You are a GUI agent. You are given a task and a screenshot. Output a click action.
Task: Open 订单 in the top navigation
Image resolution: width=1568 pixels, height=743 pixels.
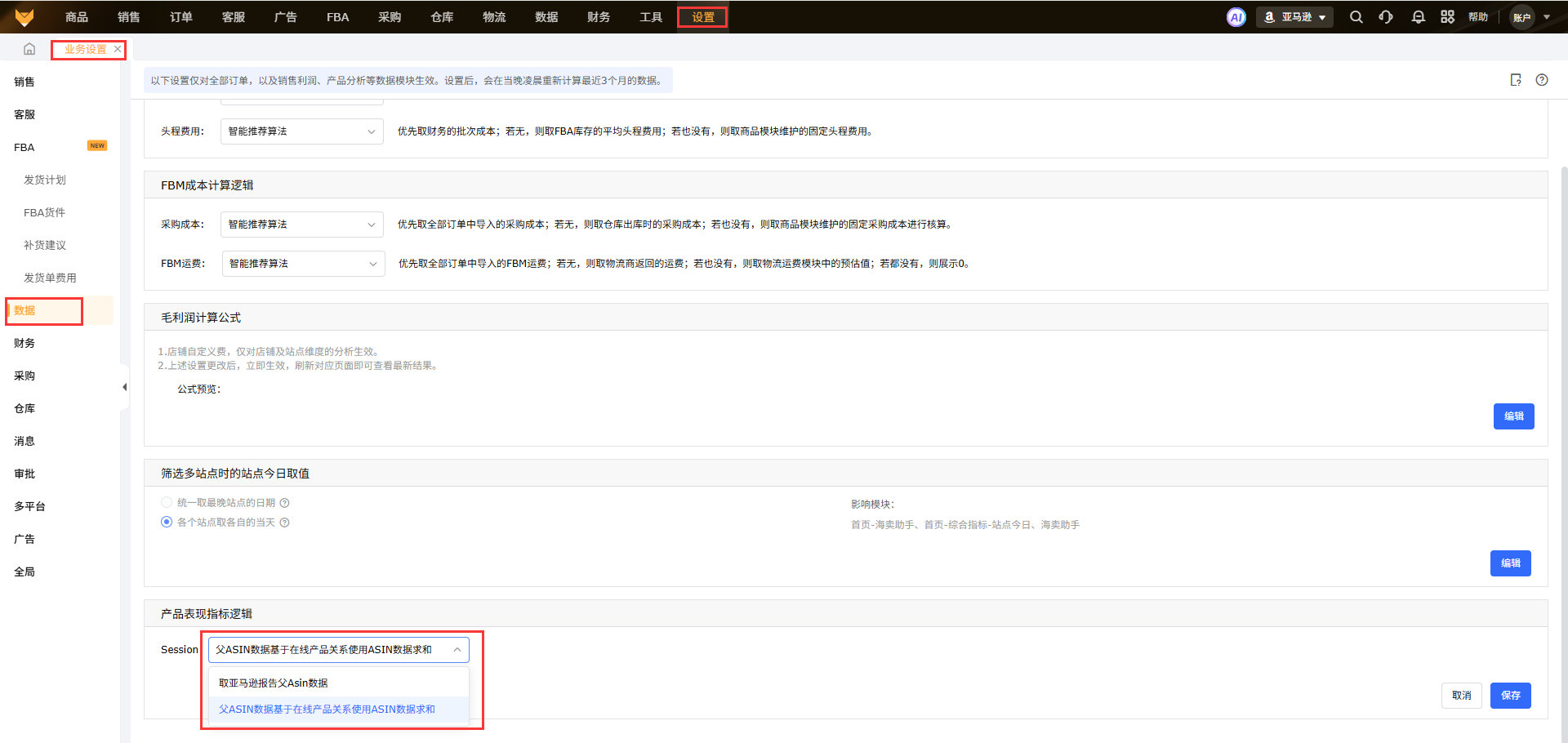(181, 17)
